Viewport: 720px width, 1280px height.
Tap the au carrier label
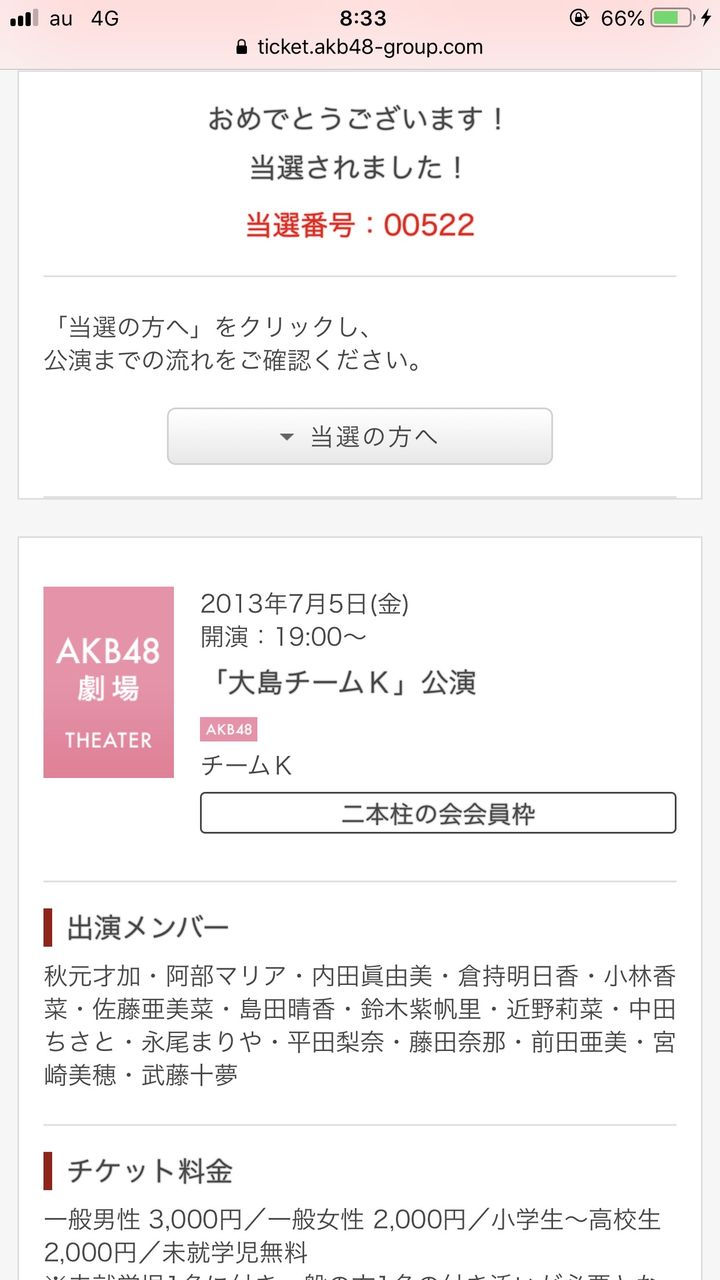tap(61, 18)
